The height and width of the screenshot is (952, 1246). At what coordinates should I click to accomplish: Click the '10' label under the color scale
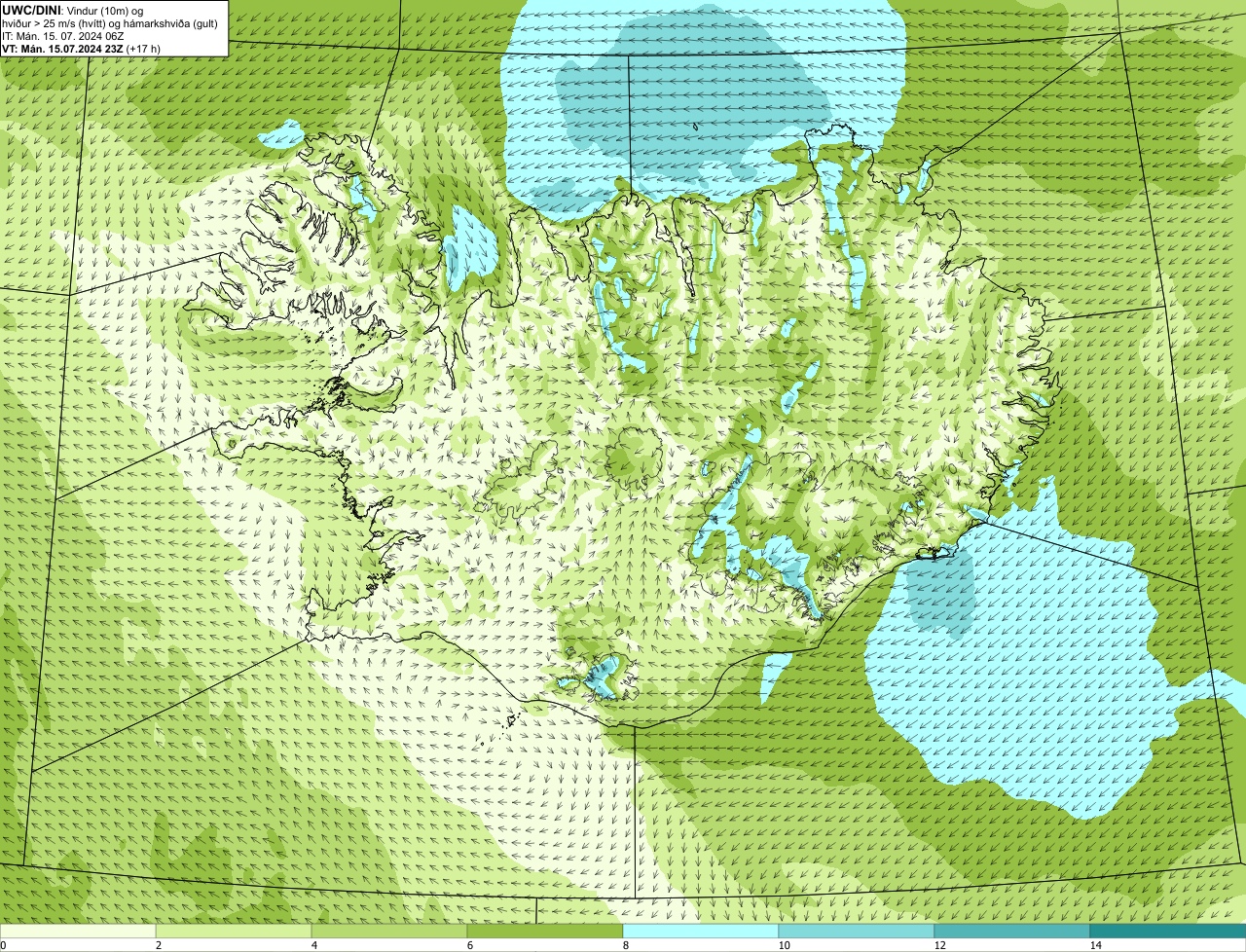784,945
